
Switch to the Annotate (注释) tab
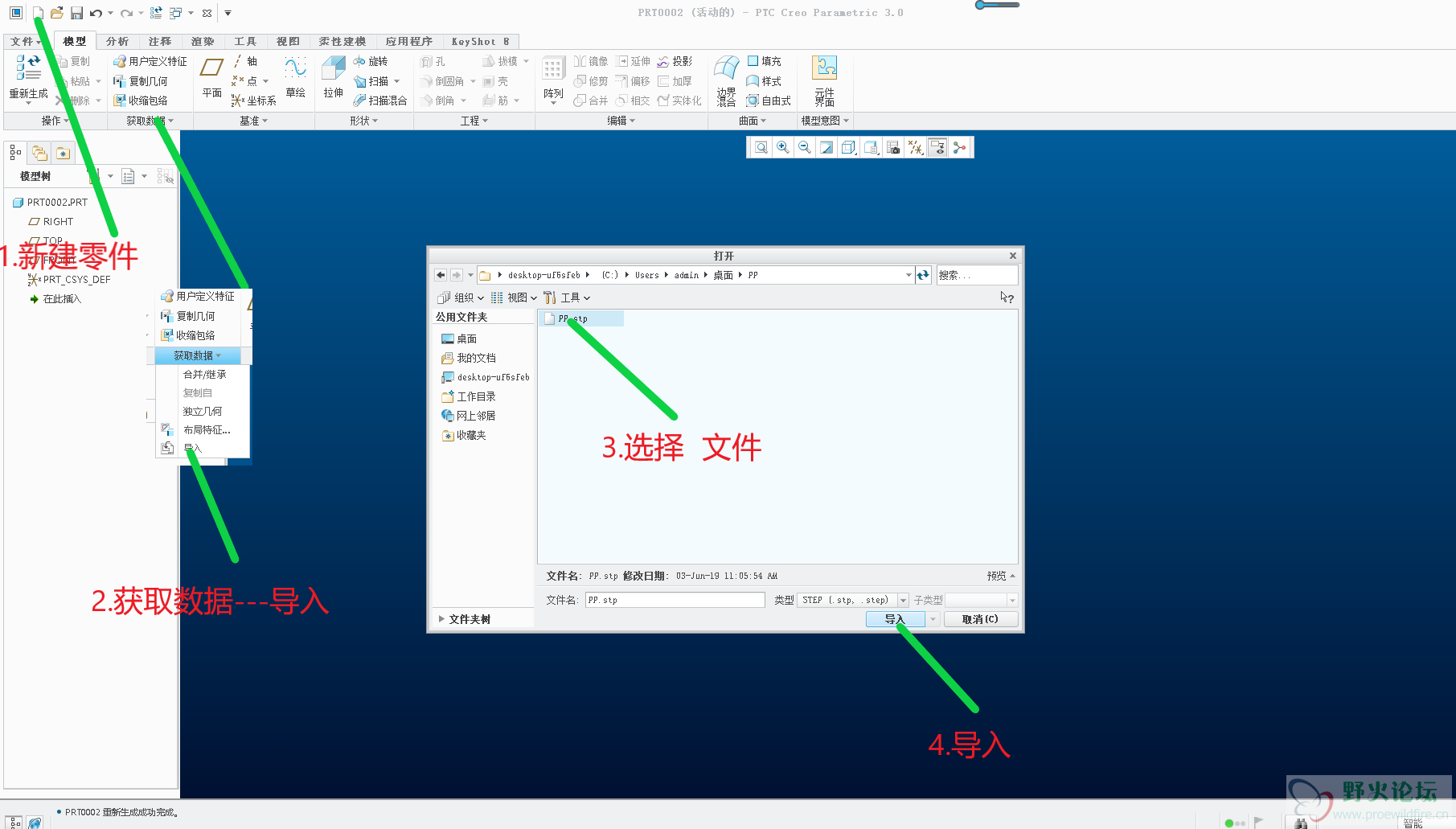point(160,41)
